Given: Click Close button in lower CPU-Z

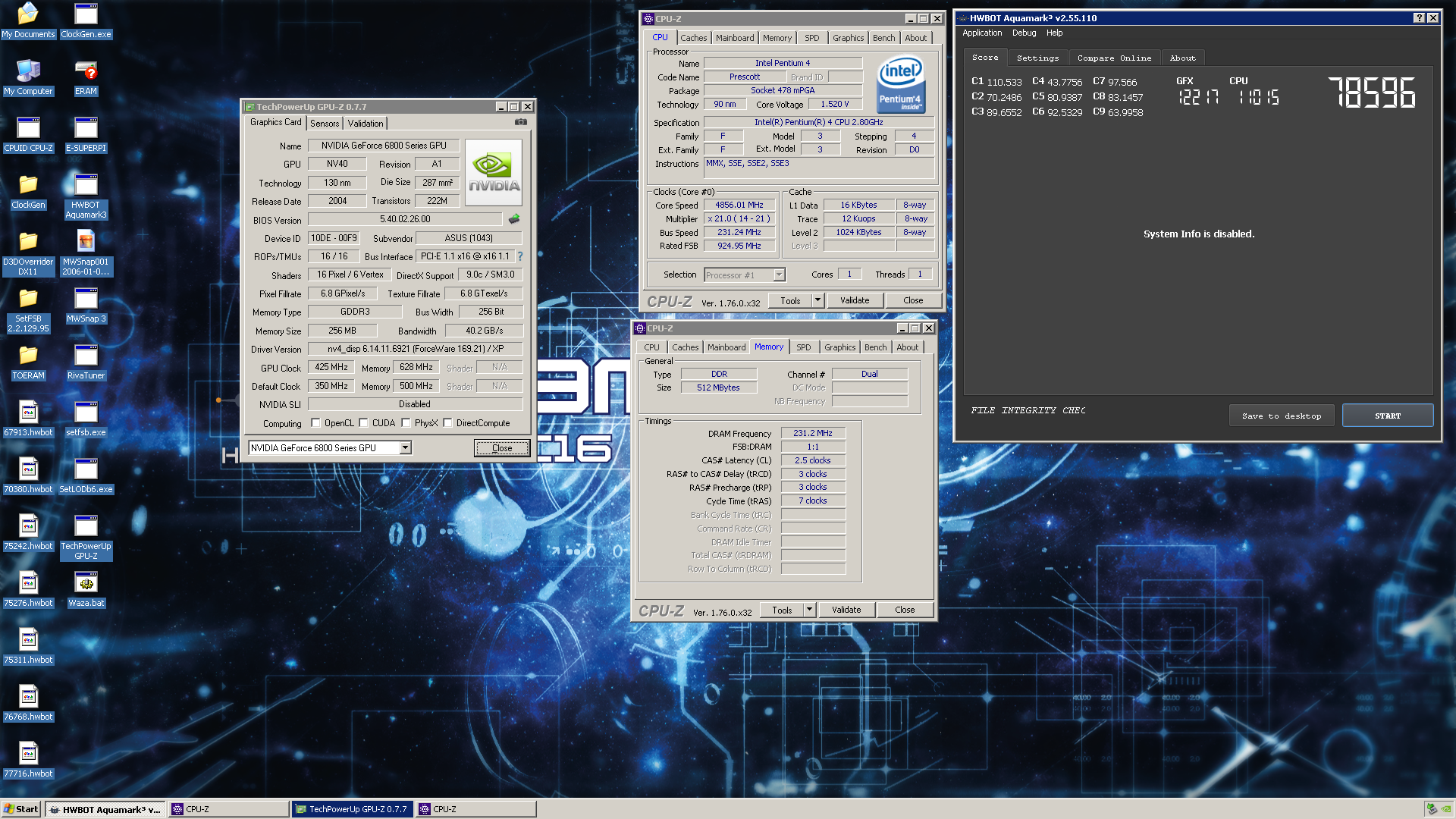Looking at the screenshot, I should [x=905, y=610].
